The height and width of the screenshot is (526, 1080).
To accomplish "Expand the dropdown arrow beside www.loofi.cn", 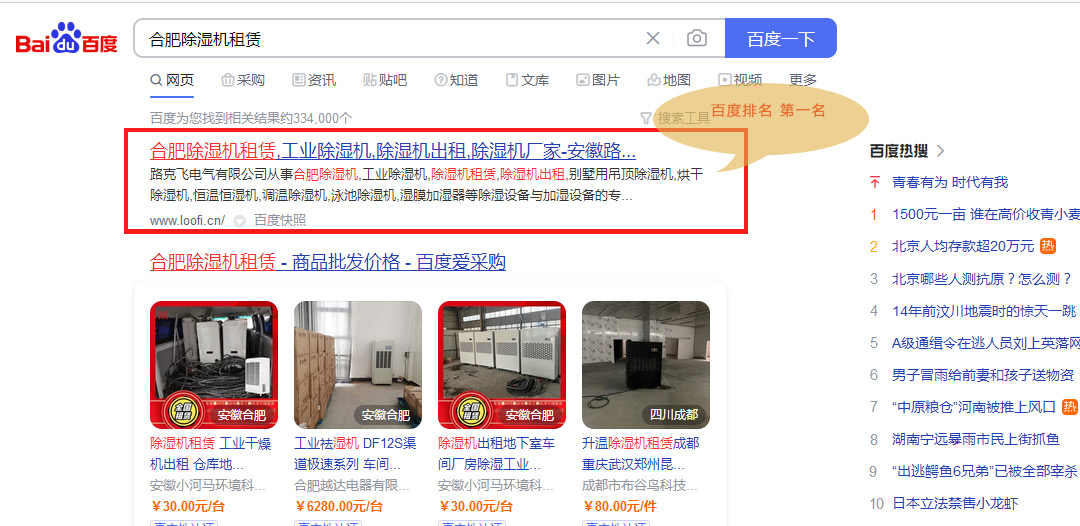I will click(240, 221).
